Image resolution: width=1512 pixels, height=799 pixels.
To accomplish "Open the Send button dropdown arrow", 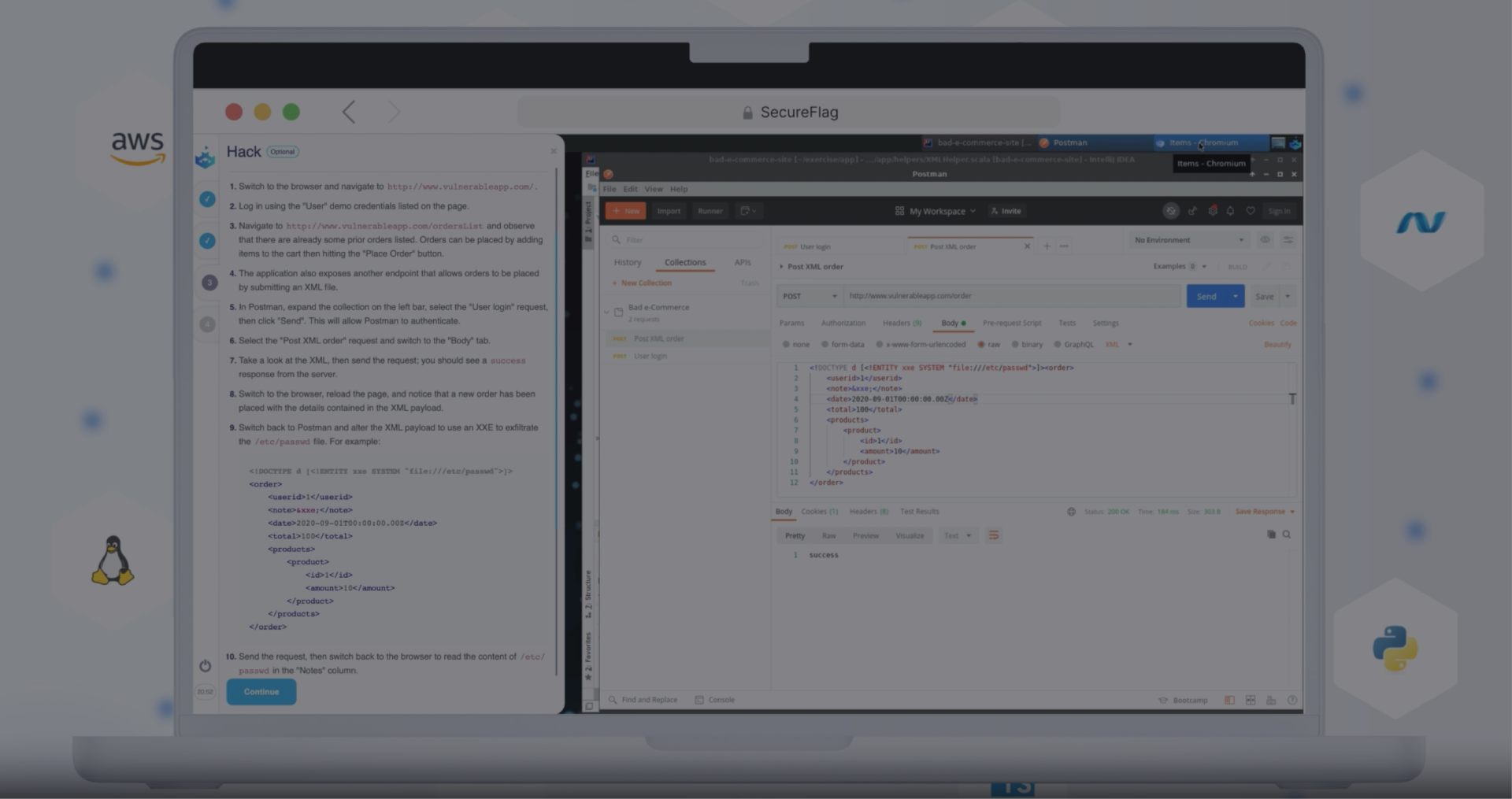I will pos(1236,296).
